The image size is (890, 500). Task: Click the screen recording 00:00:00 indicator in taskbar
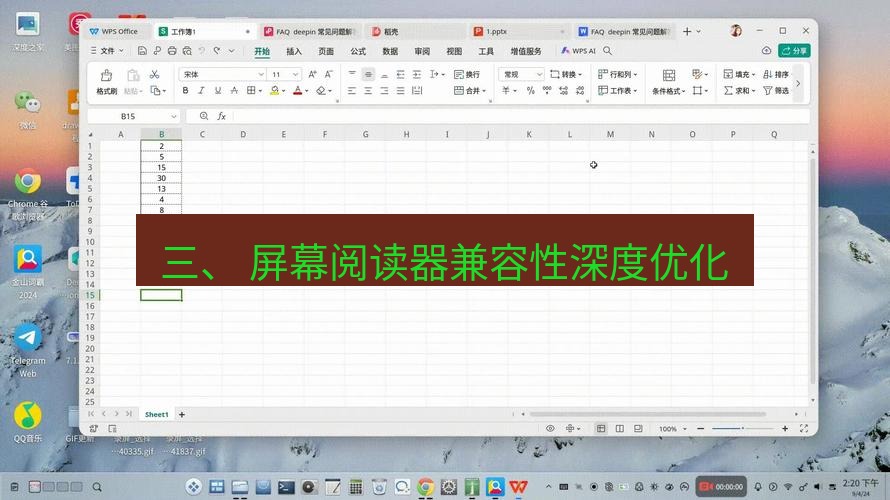click(x=721, y=486)
